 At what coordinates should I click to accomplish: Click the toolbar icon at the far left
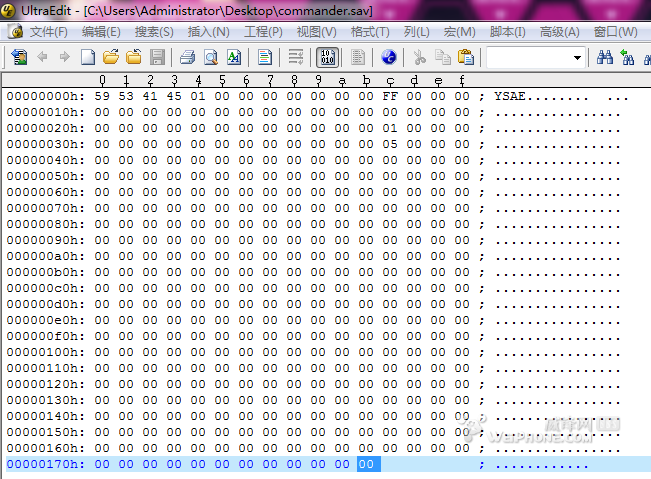pos(19,57)
